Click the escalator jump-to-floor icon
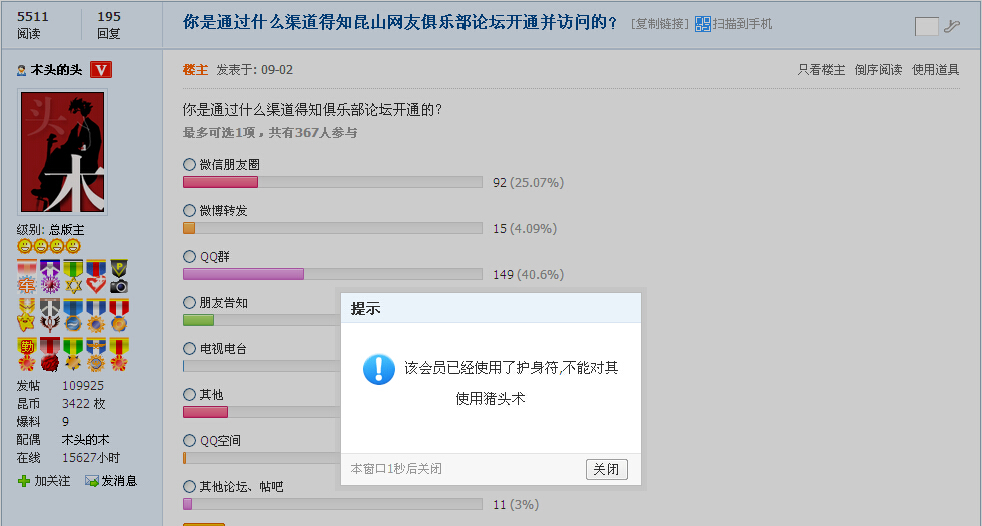982x526 pixels. [952, 26]
